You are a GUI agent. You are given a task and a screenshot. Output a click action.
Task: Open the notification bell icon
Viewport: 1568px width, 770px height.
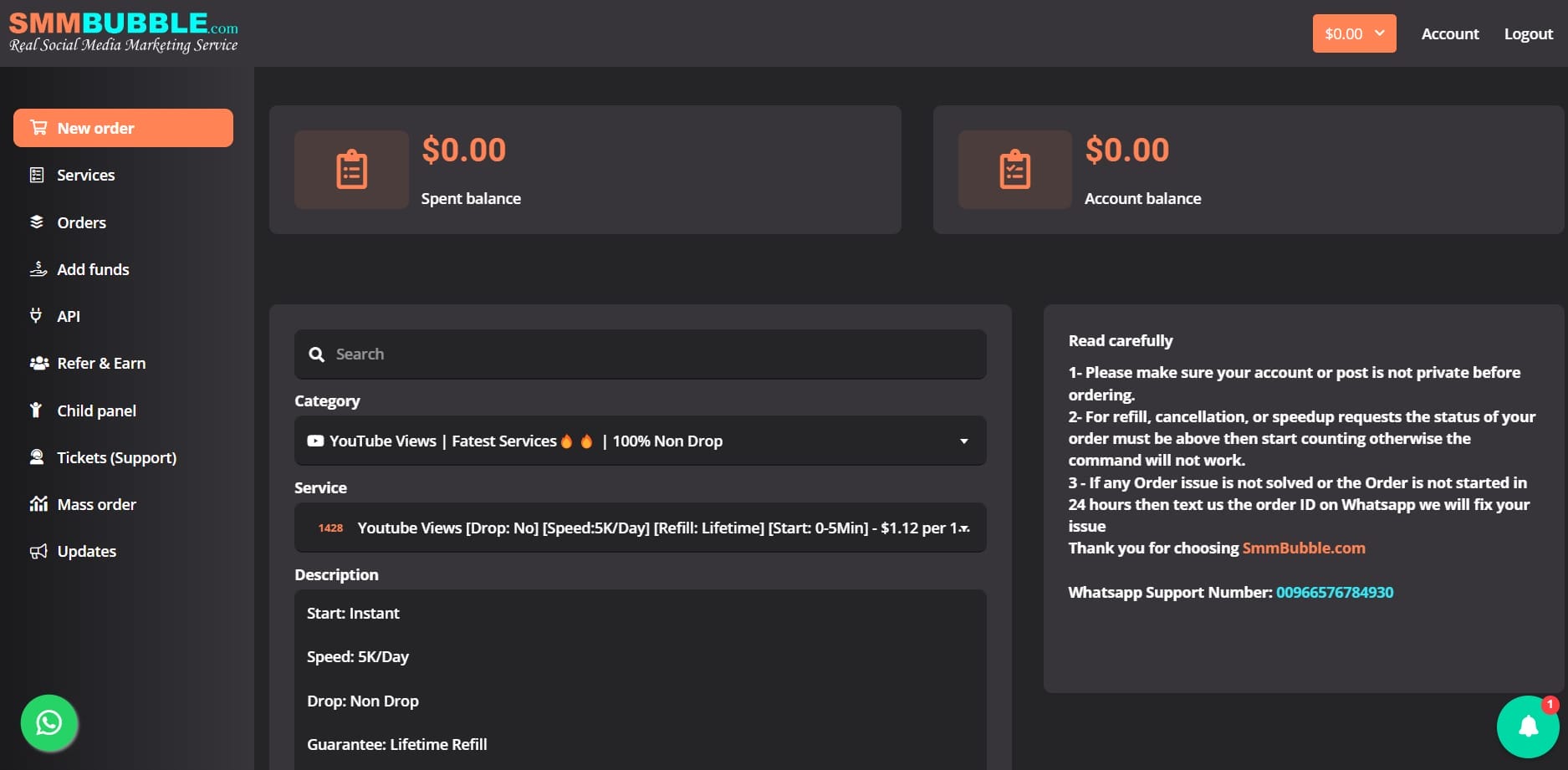1527,726
